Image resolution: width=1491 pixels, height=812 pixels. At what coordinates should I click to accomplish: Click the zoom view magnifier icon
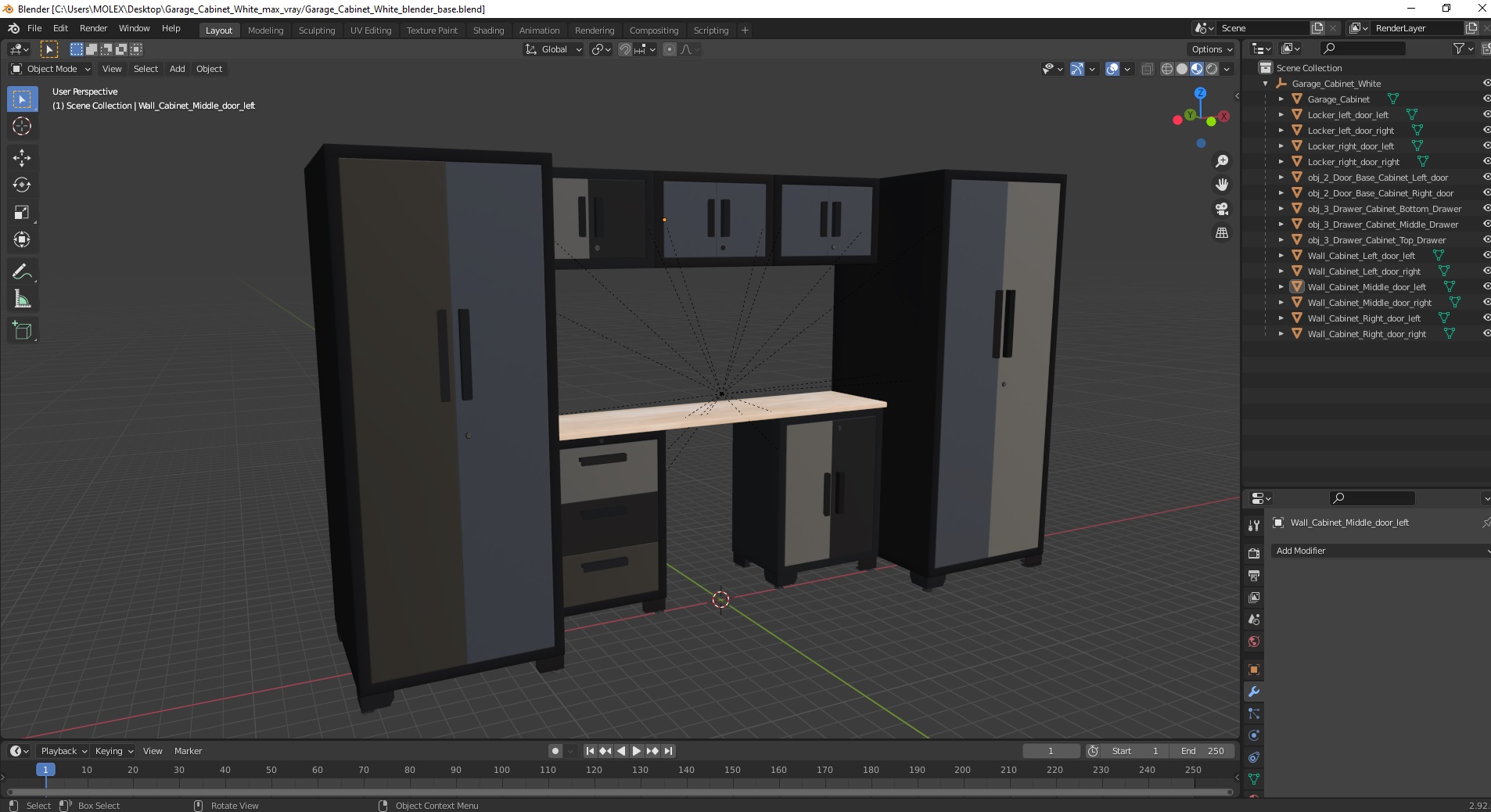(1221, 161)
